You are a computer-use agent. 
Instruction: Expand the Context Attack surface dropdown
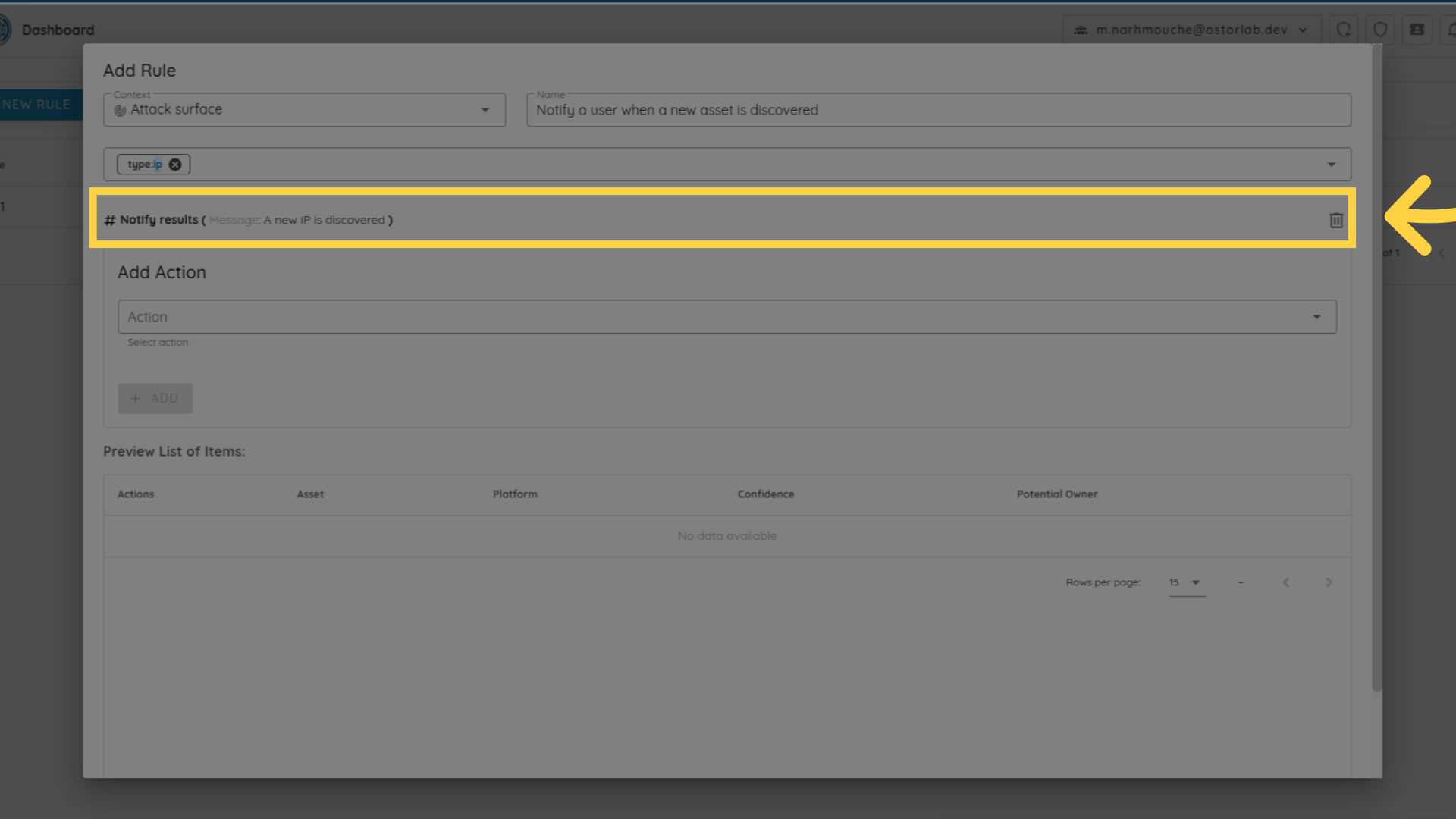coord(485,110)
